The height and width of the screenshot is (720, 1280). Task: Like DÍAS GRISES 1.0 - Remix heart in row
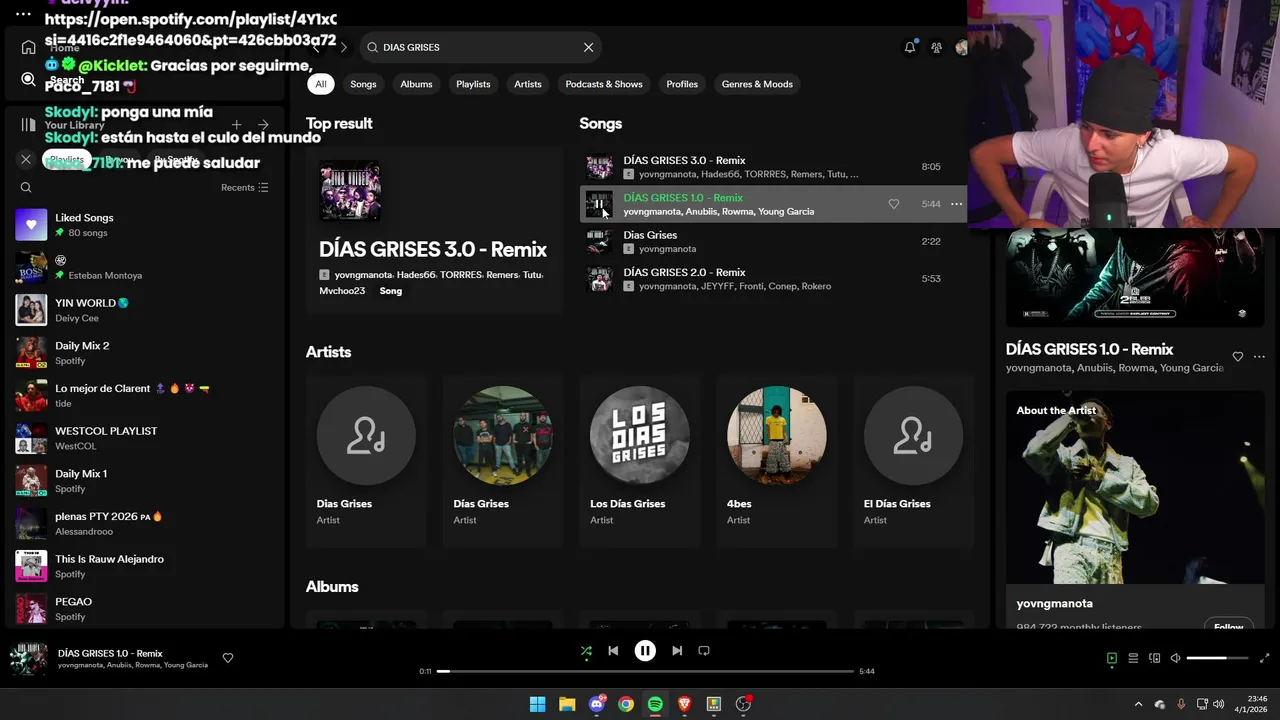(x=894, y=204)
